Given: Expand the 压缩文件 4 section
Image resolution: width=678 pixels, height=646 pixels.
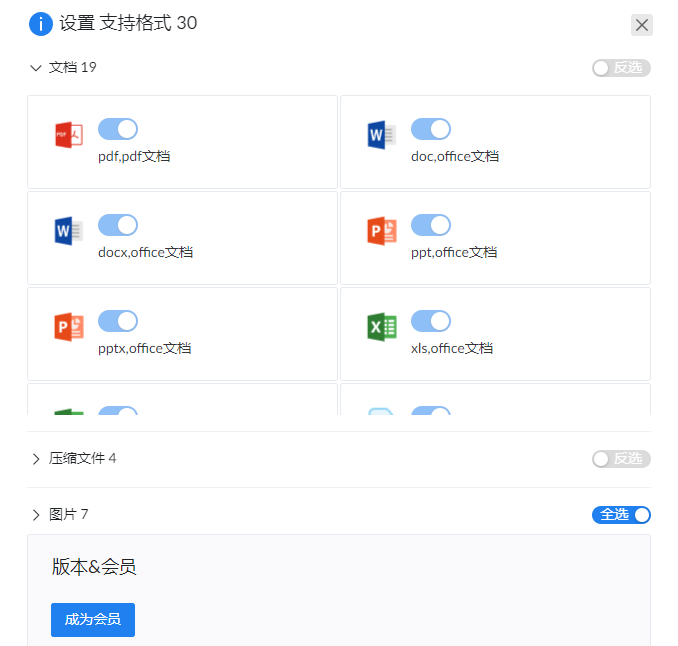Looking at the screenshot, I should click(36, 459).
